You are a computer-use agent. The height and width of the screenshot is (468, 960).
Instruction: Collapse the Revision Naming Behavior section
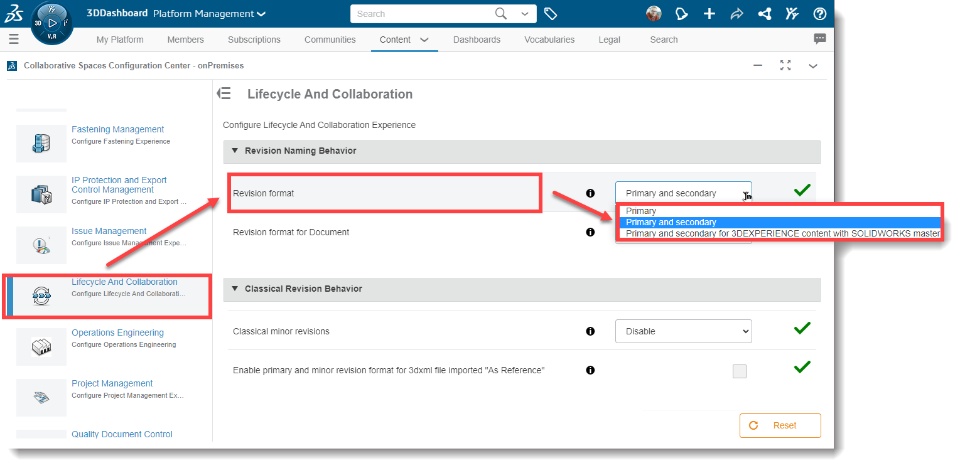[234, 151]
